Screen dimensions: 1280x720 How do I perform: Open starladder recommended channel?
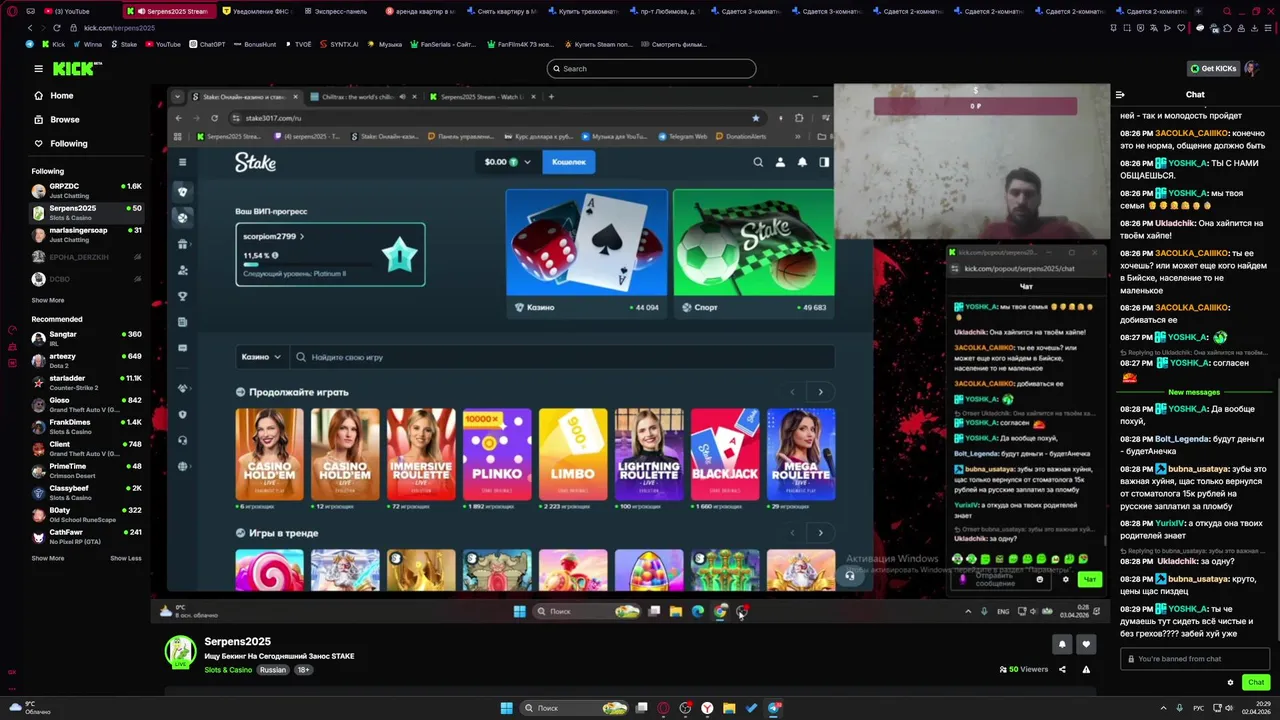tap(86, 382)
